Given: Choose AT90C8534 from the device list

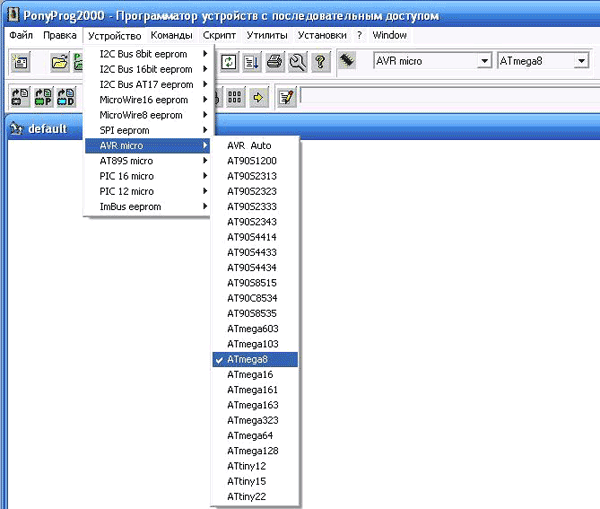Looking at the screenshot, I should pos(255,298).
